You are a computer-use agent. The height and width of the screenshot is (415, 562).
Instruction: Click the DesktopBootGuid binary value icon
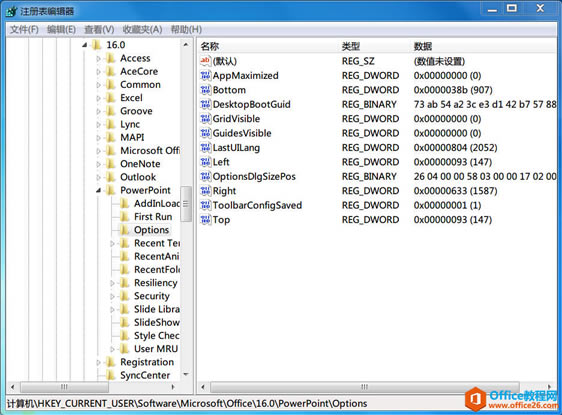click(x=205, y=104)
